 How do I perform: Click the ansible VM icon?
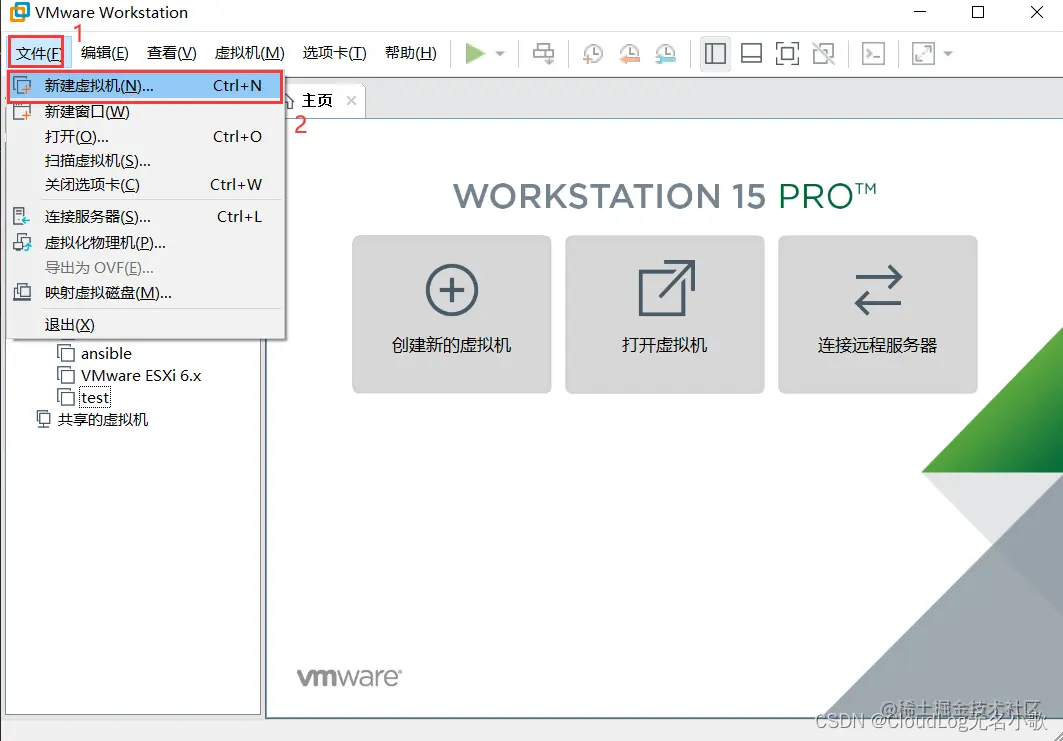(66, 353)
